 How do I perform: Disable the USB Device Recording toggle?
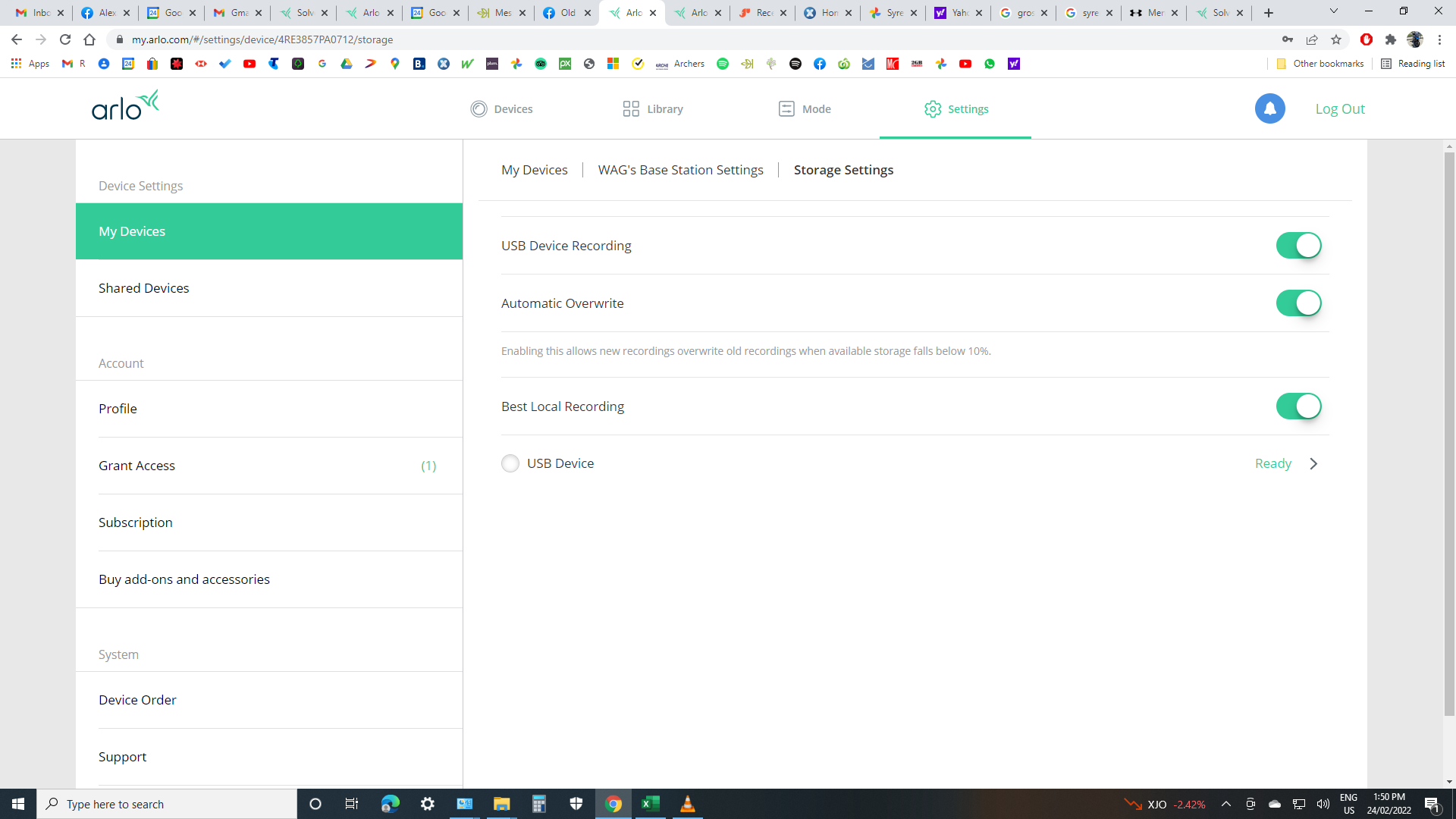click(x=1298, y=245)
